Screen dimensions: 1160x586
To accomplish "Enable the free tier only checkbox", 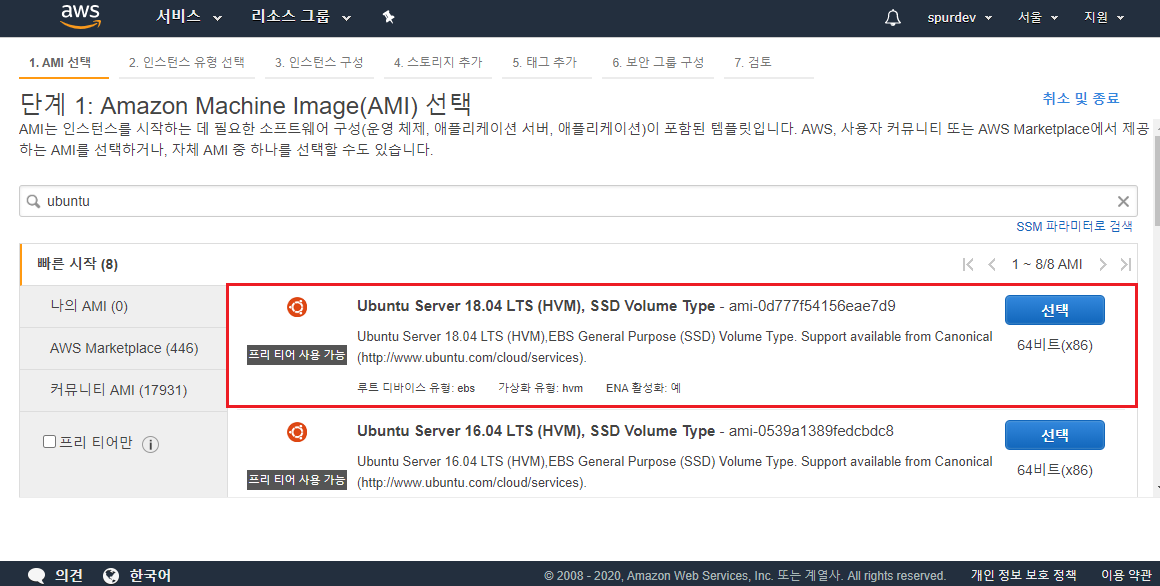I will point(50,442).
